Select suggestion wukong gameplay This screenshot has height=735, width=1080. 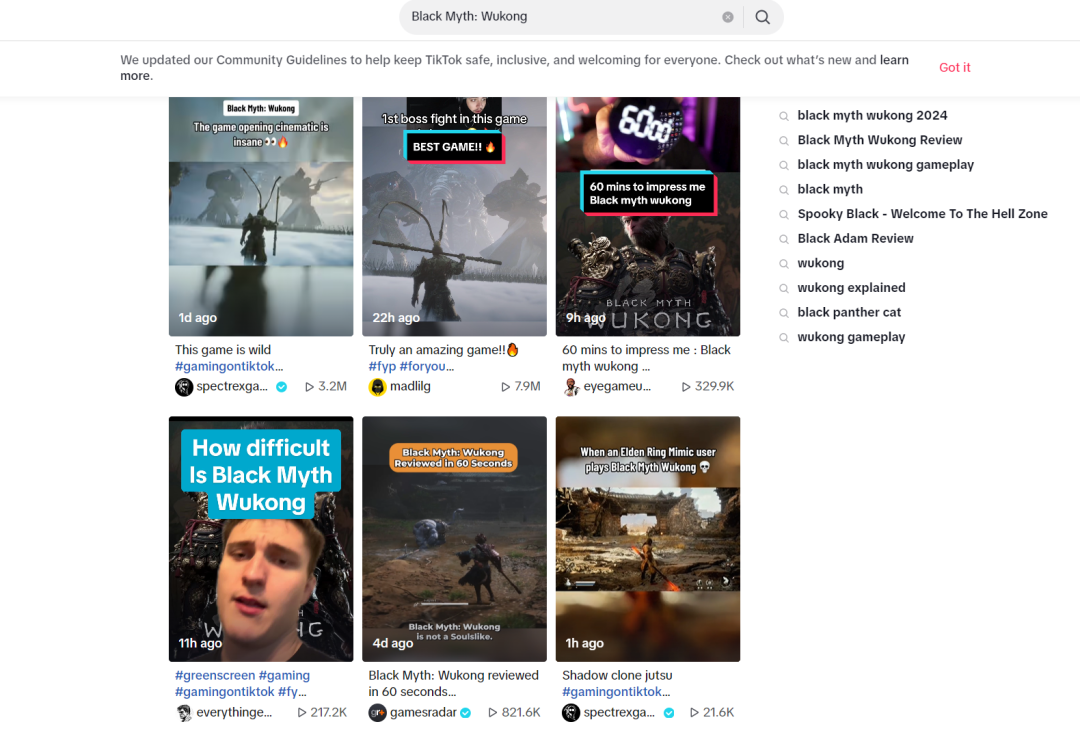click(x=851, y=337)
